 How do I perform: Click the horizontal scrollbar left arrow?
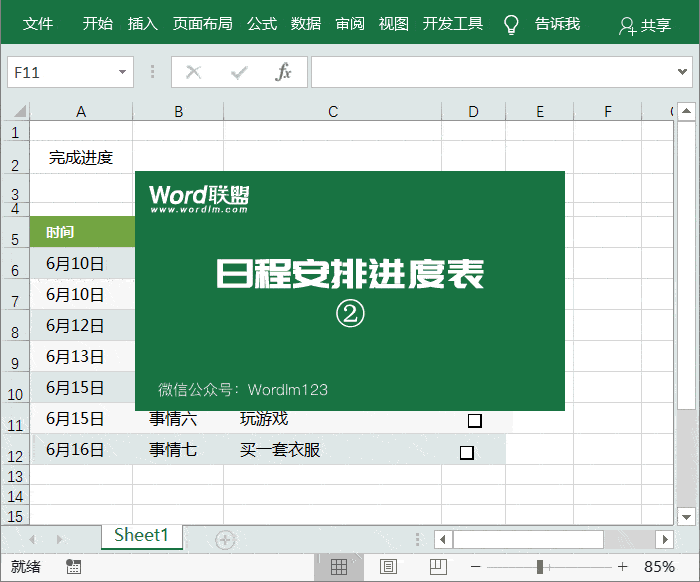(x=443, y=539)
